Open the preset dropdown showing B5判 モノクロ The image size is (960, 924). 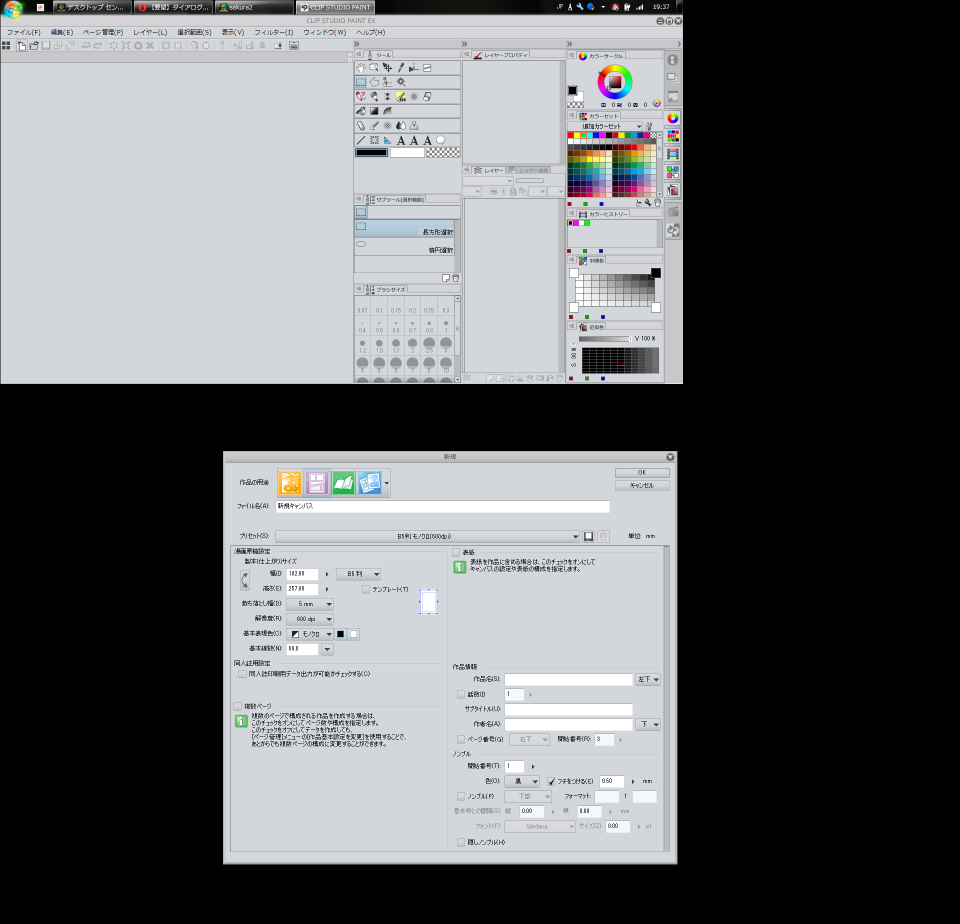click(x=427, y=536)
